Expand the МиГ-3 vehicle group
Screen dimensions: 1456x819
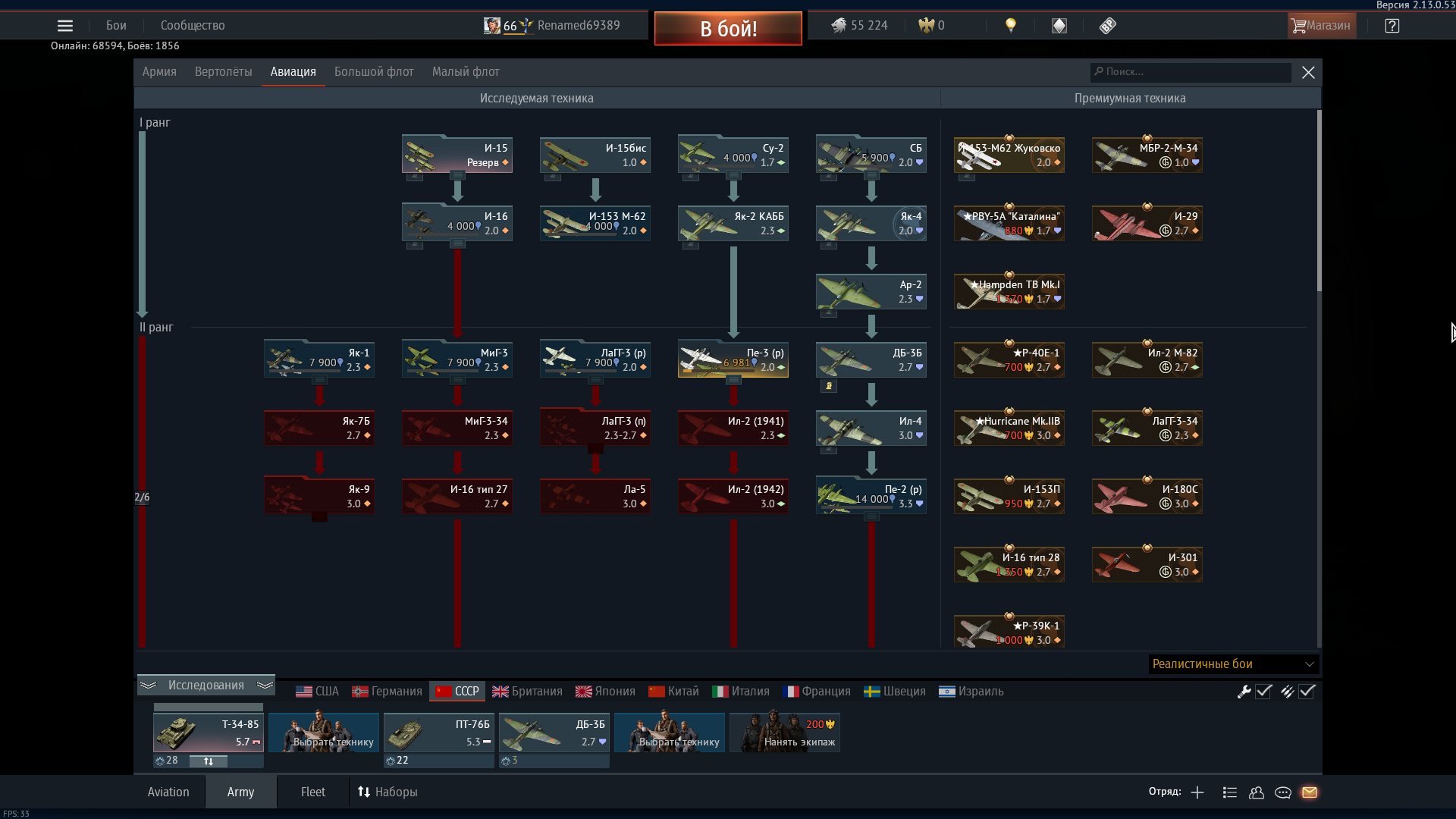(457, 381)
